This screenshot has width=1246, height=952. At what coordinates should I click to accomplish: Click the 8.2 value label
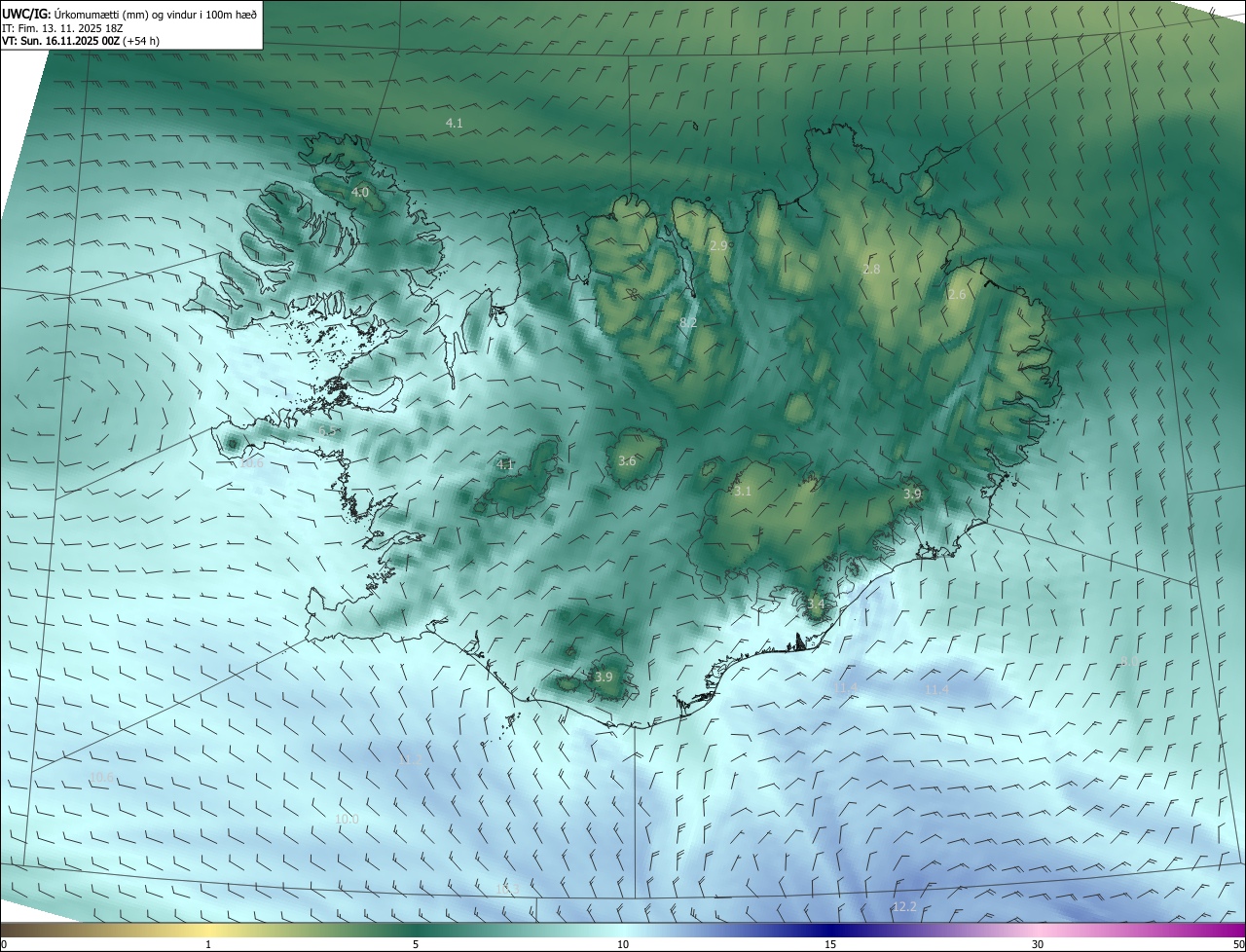coord(688,322)
